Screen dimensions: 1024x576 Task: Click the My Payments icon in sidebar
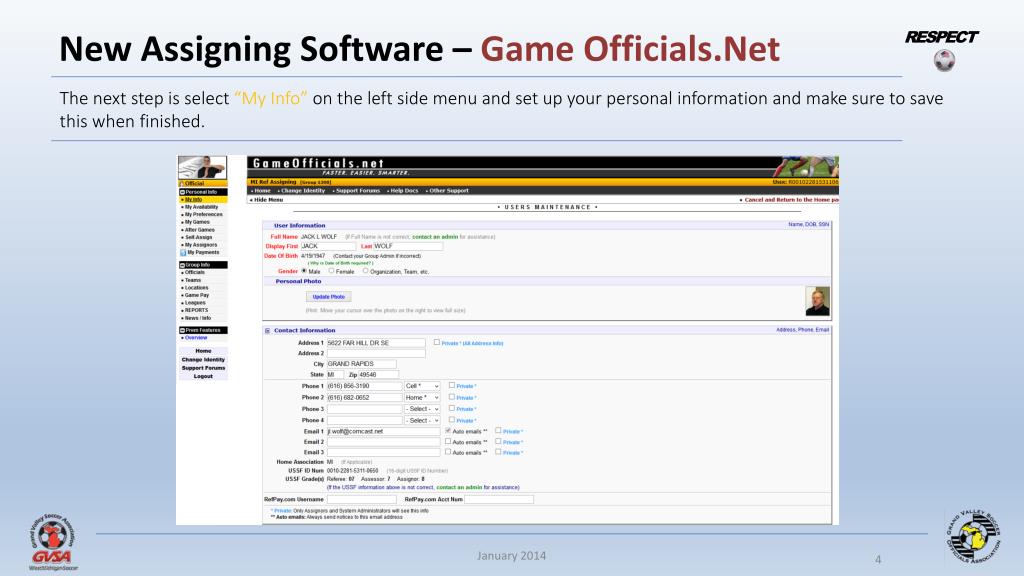183,253
